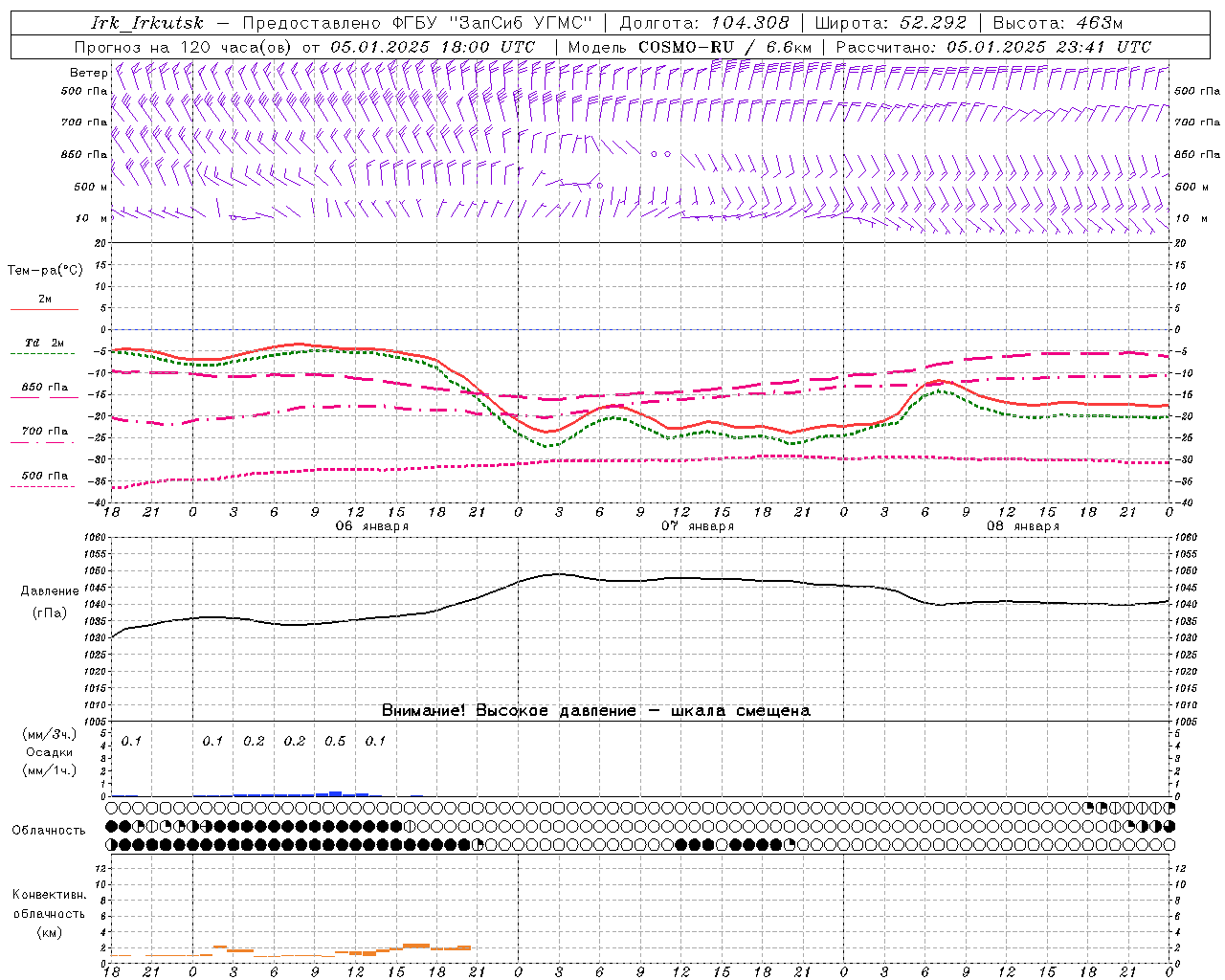1225x980 pixels.
Task: Click the (км) unit label for convective cloud
Action: (49, 932)
